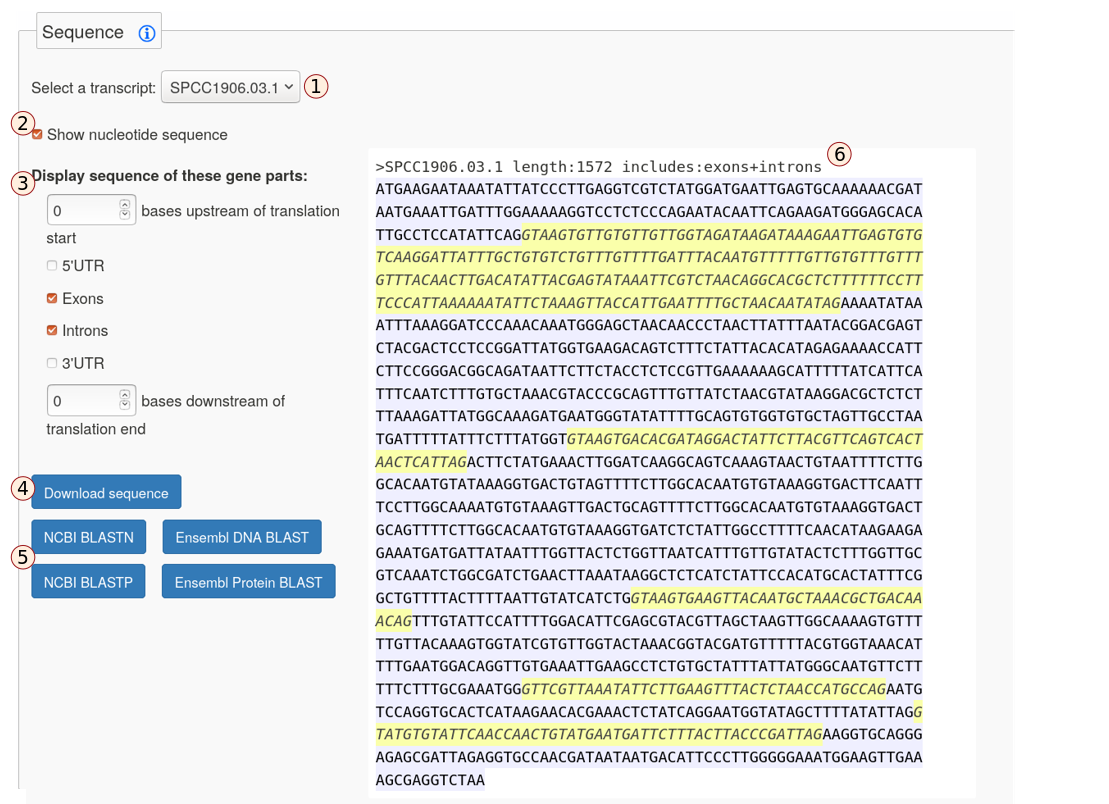Click circled marker 5 beside BLAST buttons
Screen dimensions: 1109x804
click(22, 557)
